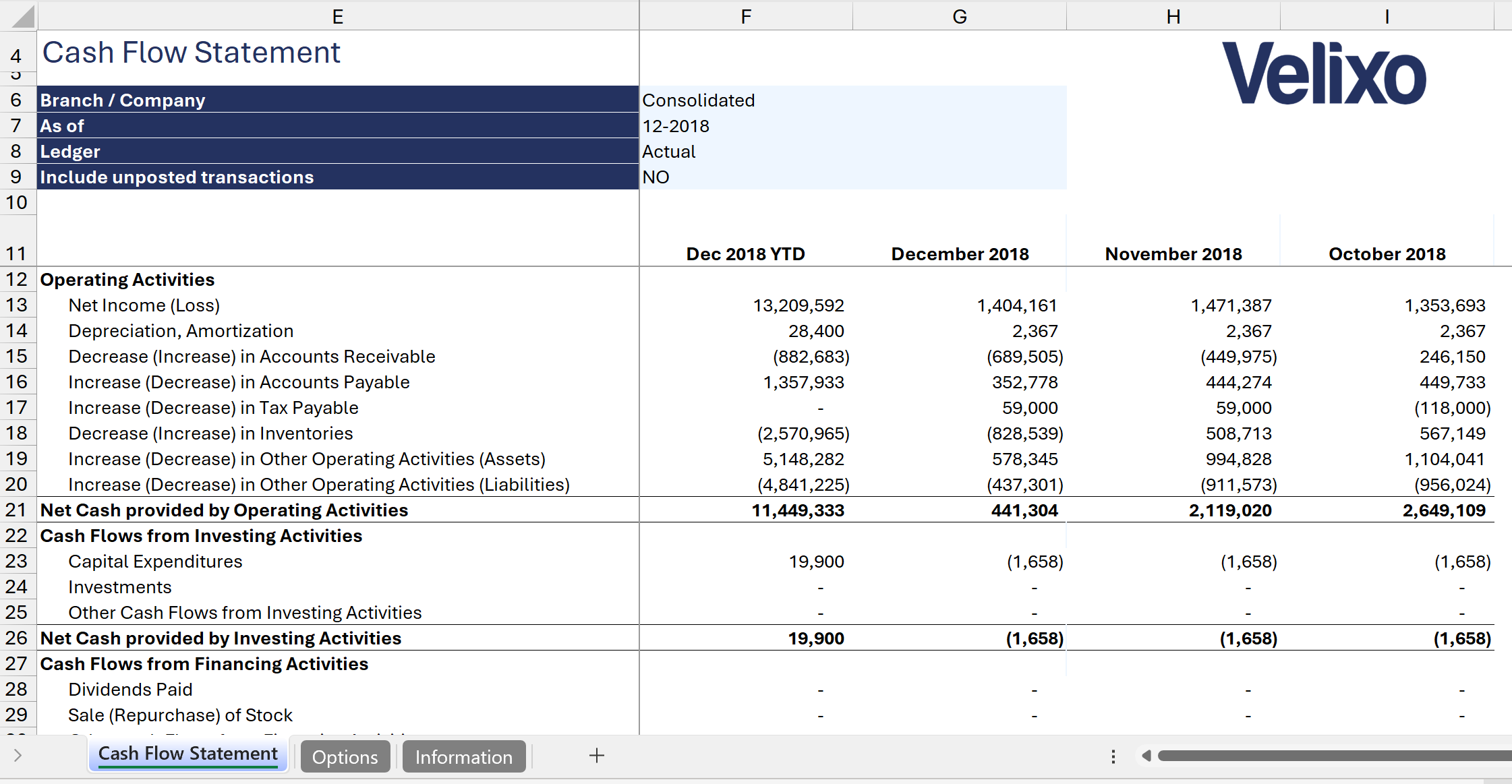Viewport: 1512px width, 784px height.
Task: Select October net income cell 1,353,693
Action: pos(1387,305)
